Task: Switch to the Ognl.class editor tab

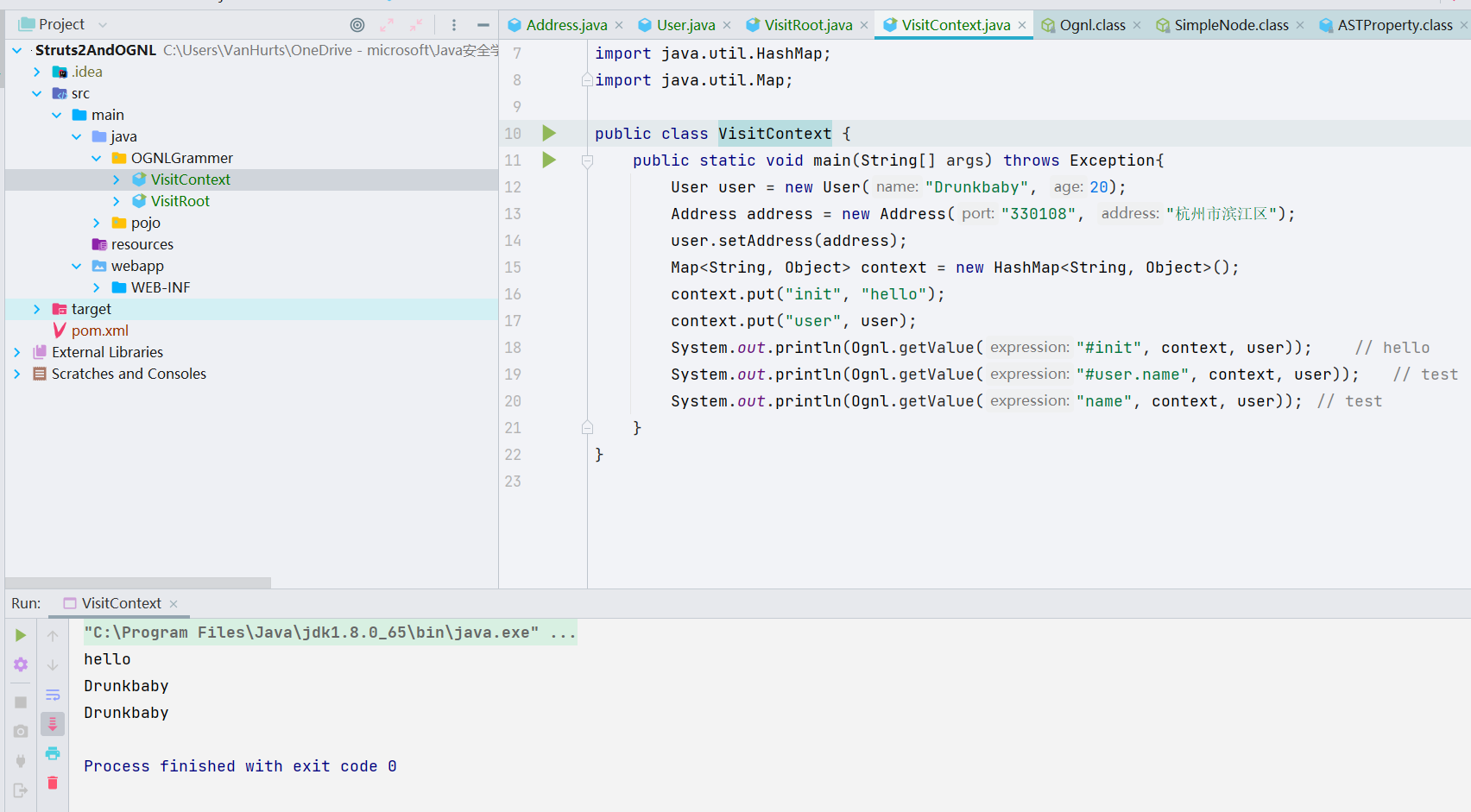Action: (x=1091, y=25)
